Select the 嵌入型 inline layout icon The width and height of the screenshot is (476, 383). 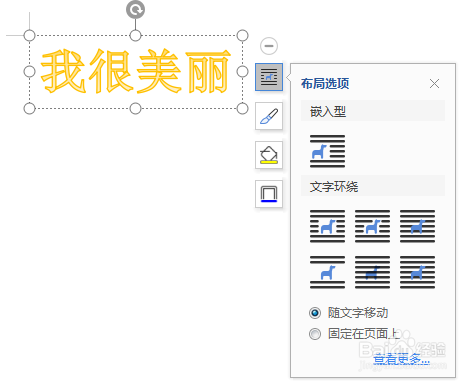click(x=327, y=151)
